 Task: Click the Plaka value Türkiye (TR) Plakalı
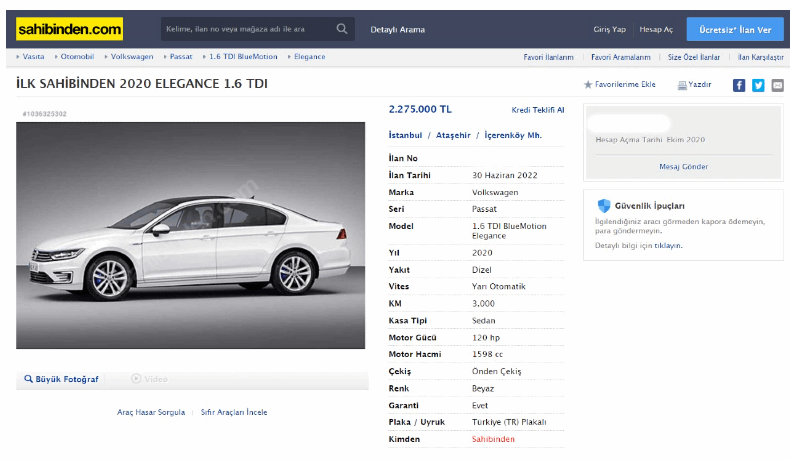point(509,422)
